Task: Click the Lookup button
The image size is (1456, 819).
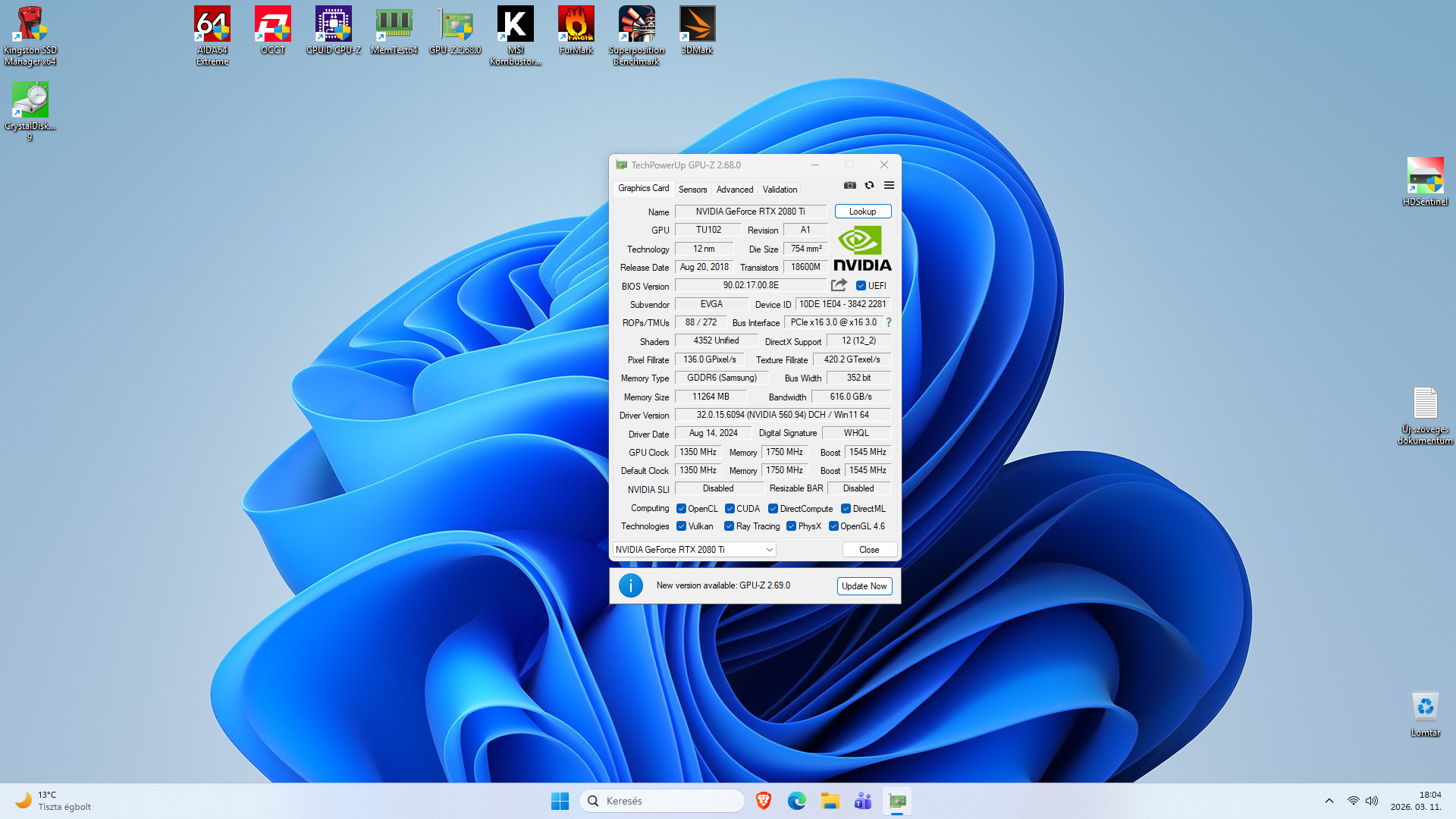Action: (x=862, y=212)
